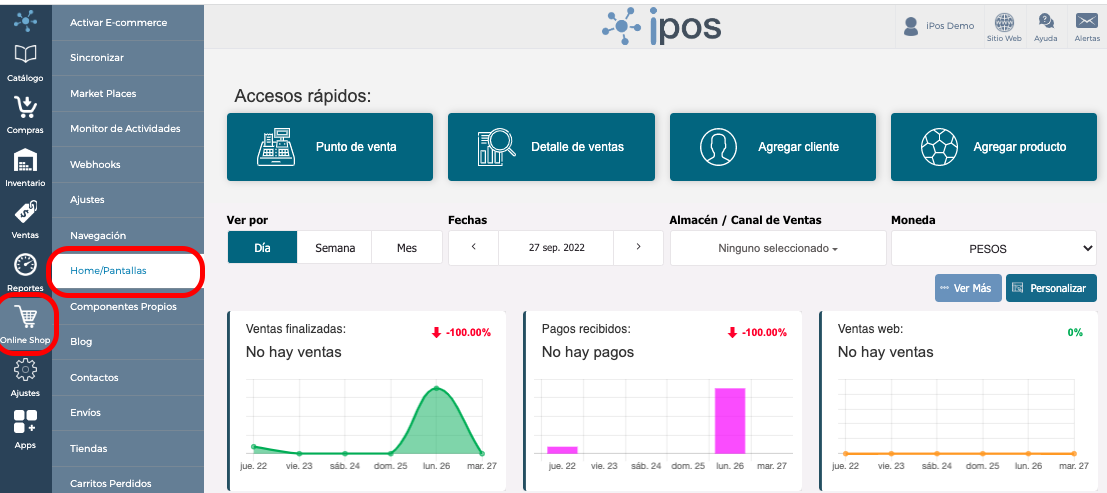The width and height of the screenshot is (1107, 493).
Task: Click the date field 27 sep. 2022
Action: point(556,248)
